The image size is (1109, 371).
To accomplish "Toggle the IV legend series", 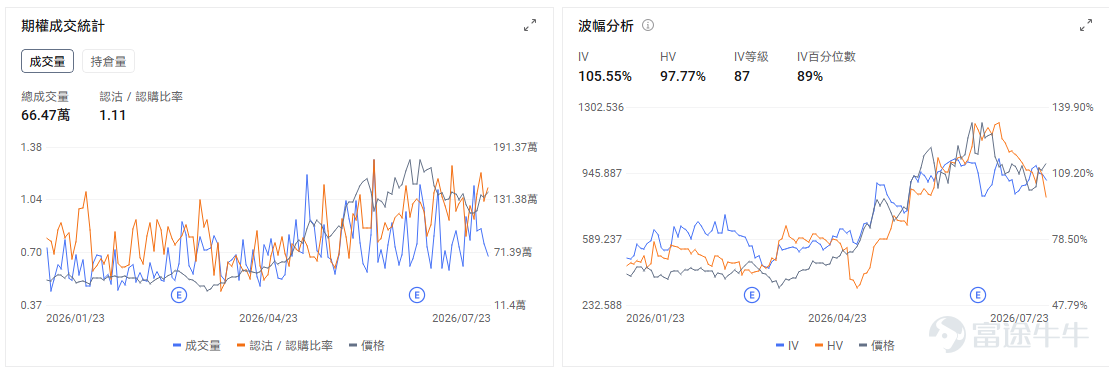I will (787, 346).
